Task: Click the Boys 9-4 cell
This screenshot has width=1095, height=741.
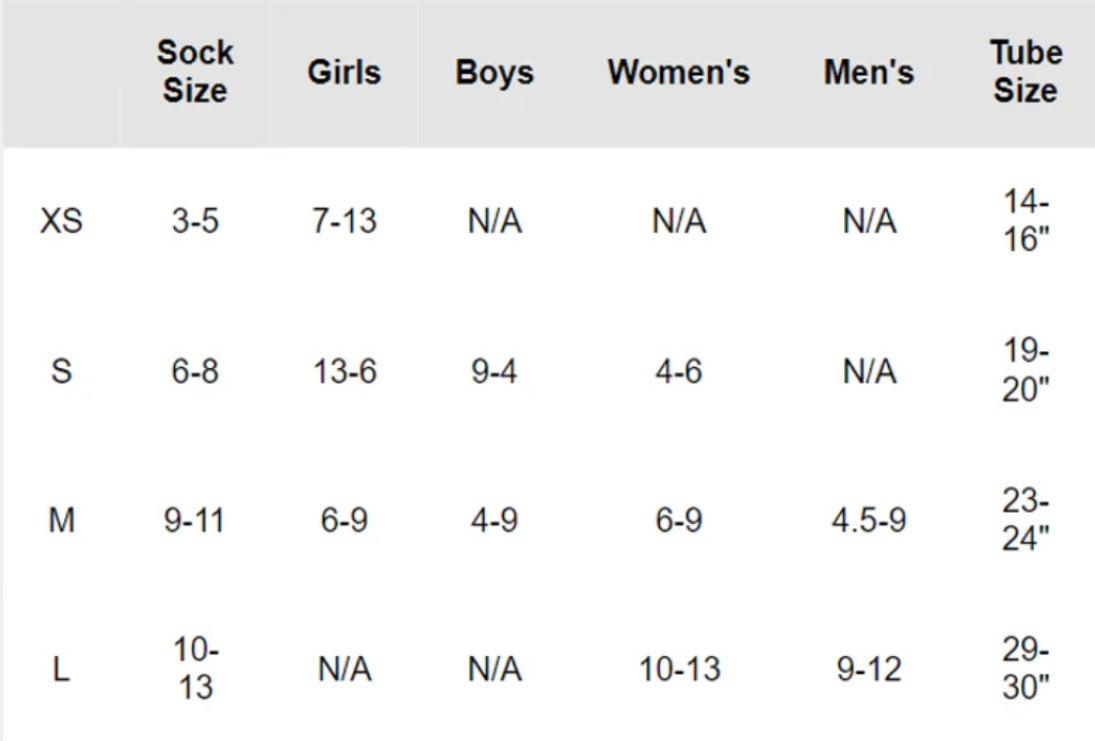Action: click(494, 372)
